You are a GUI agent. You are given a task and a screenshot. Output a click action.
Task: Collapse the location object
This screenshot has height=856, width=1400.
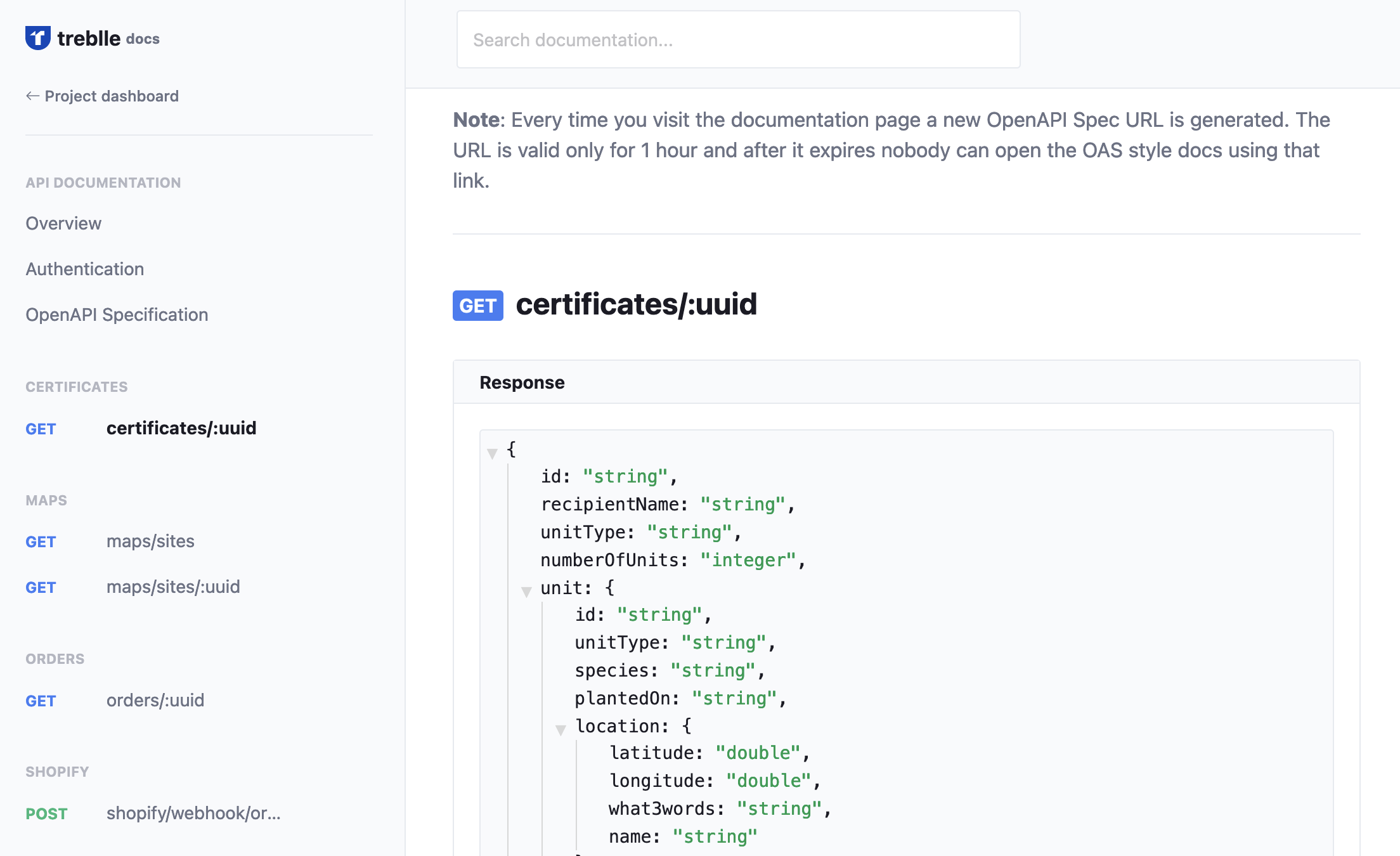pos(561,729)
